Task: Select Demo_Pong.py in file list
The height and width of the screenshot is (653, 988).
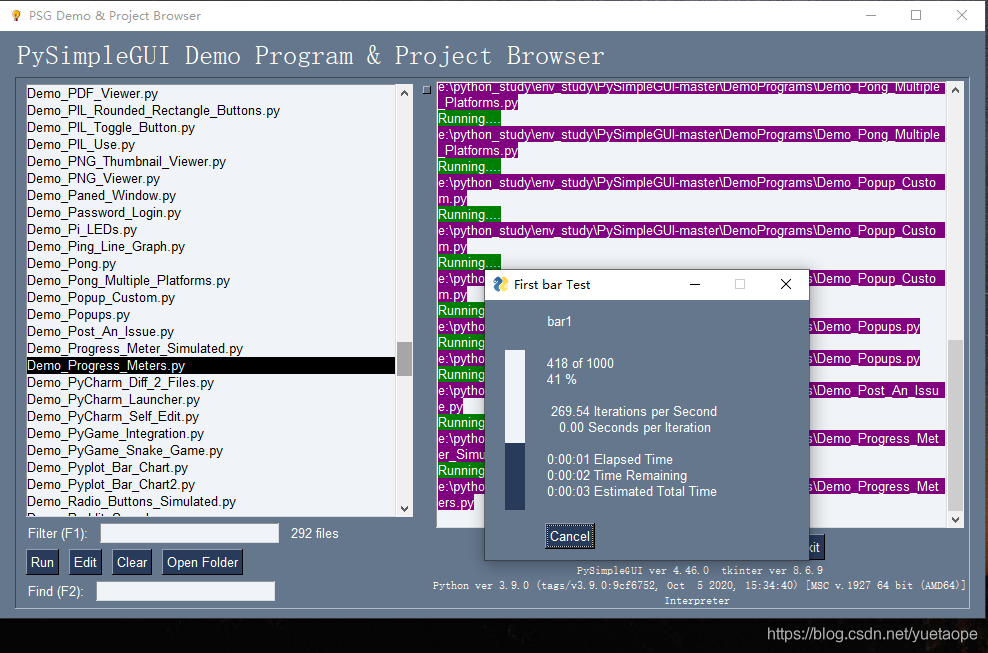Action: tap(210, 263)
